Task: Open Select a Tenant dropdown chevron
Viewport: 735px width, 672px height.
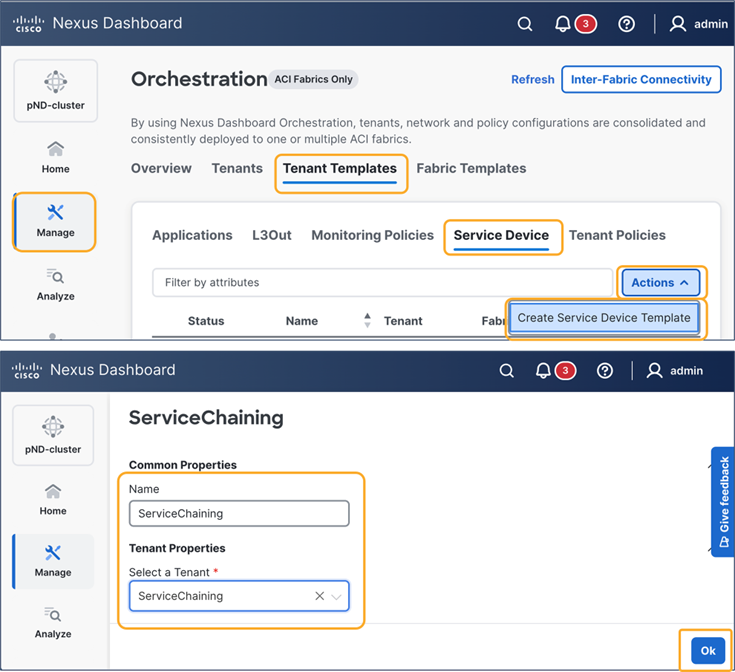Action: pyautogui.click(x=336, y=597)
